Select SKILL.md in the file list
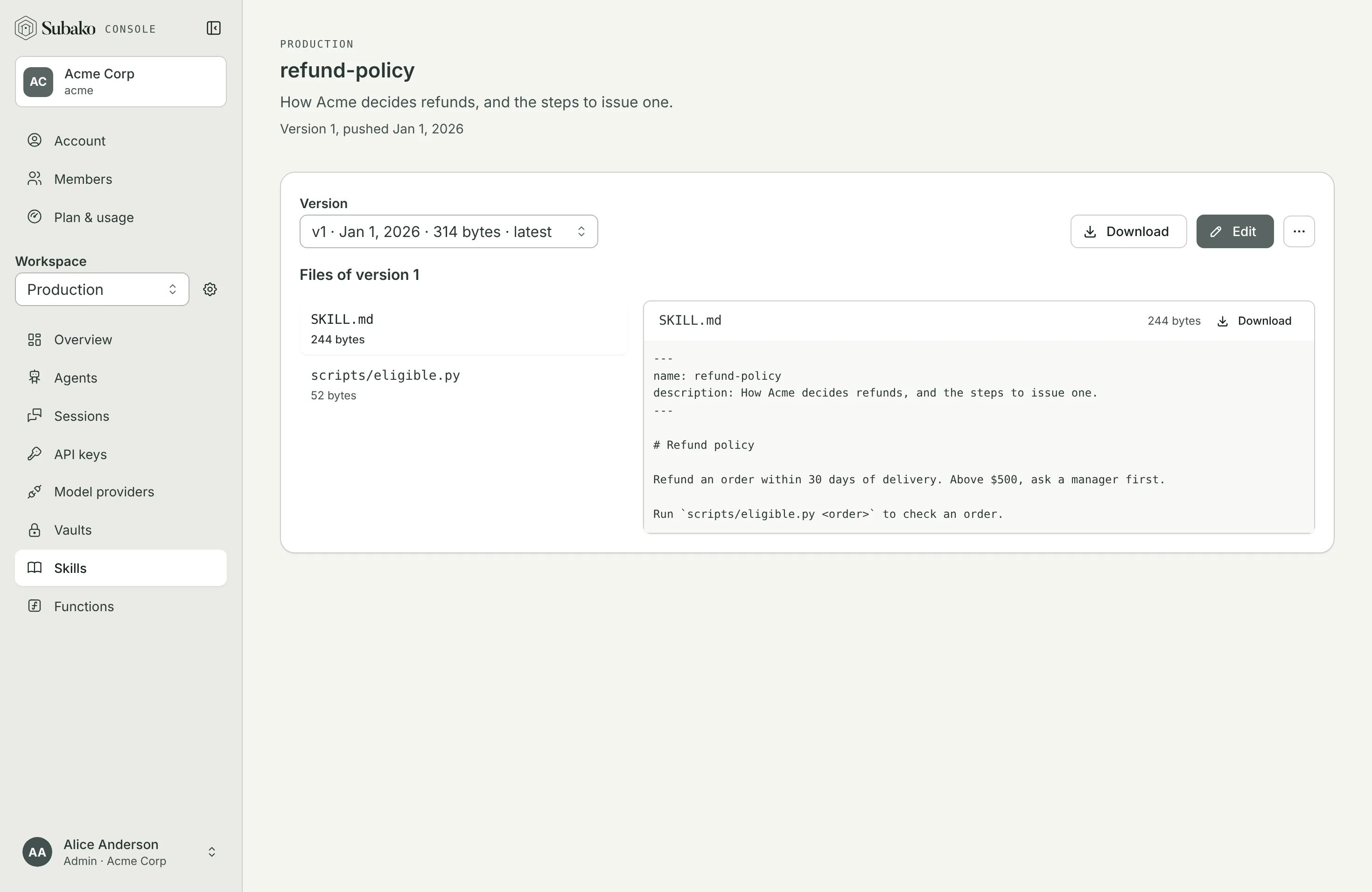 (463, 328)
